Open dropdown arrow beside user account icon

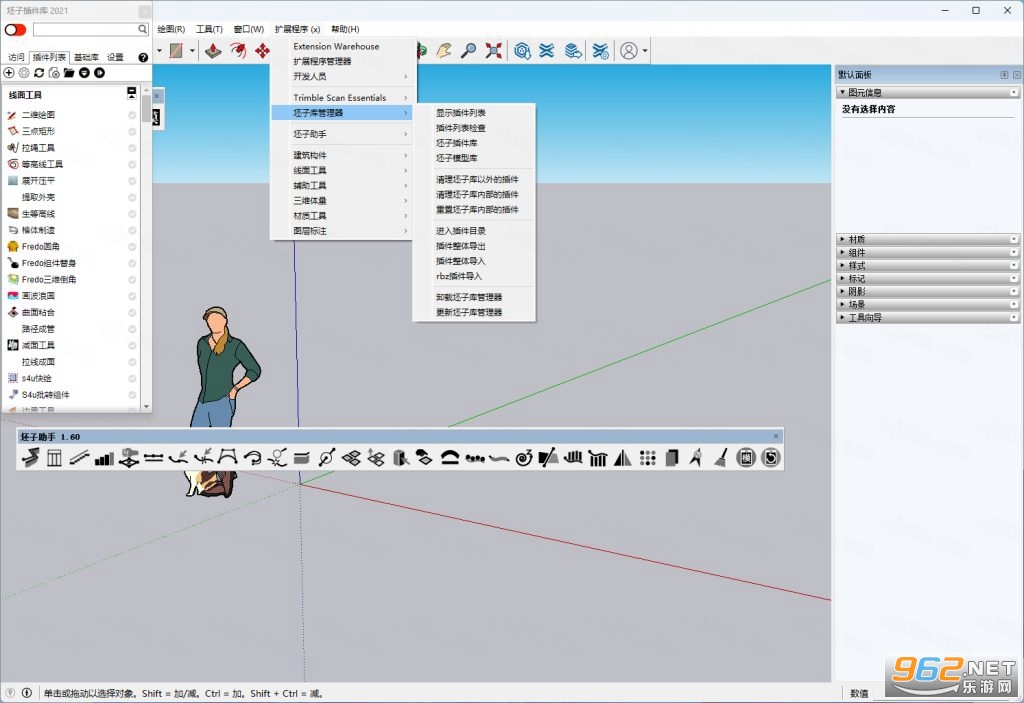[645, 51]
